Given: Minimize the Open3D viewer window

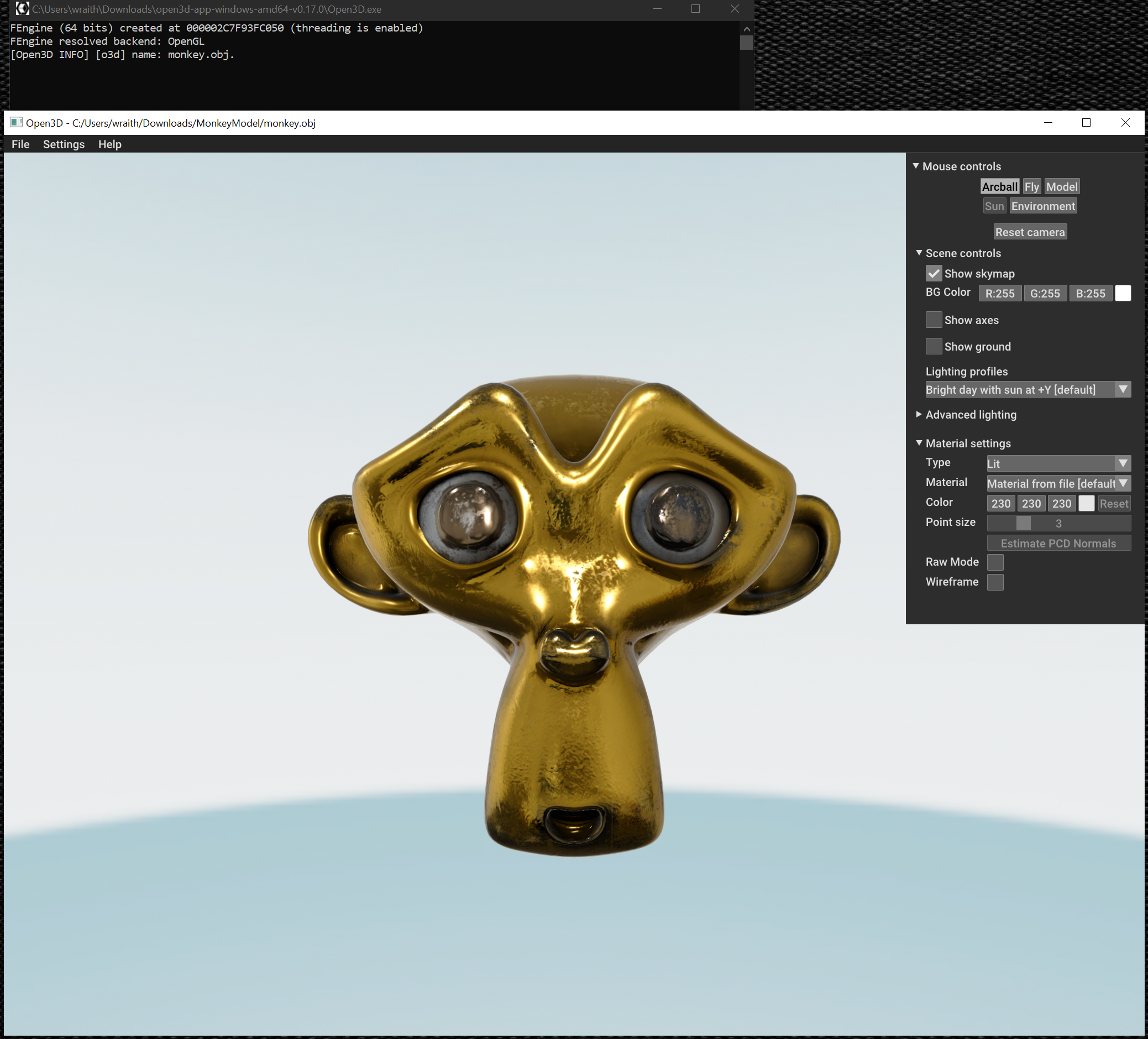Looking at the screenshot, I should (1048, 122).
